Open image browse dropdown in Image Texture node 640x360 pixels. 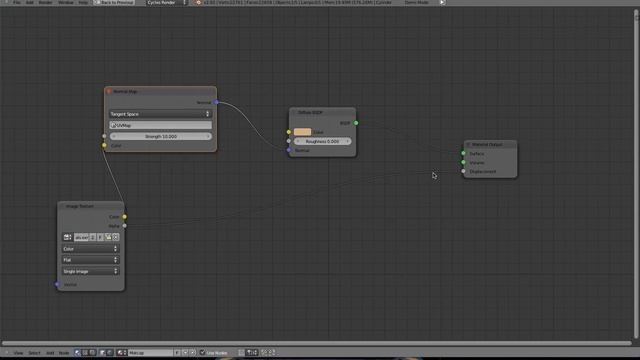tap(68, 237)
